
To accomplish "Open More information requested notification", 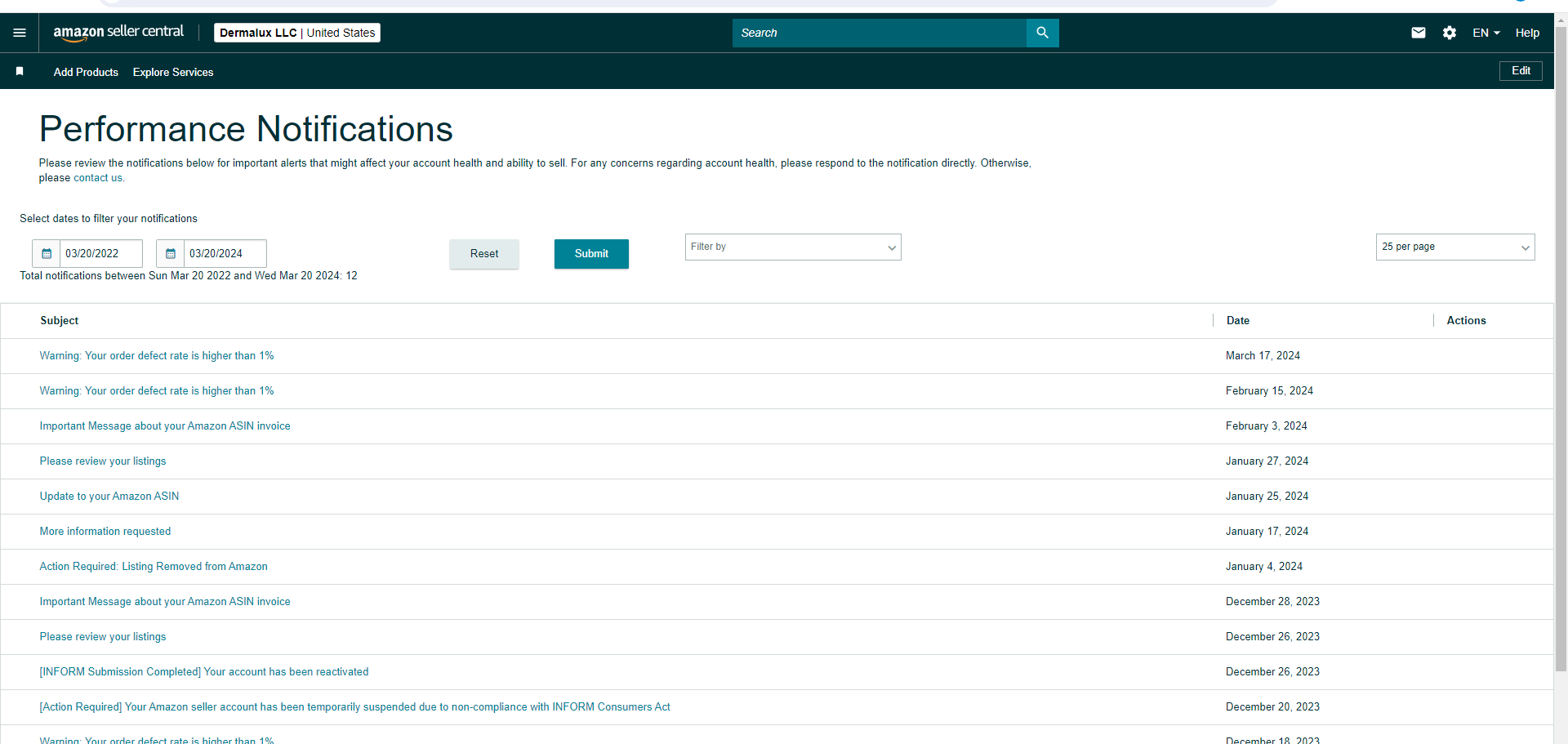I will tap(105, 532).
